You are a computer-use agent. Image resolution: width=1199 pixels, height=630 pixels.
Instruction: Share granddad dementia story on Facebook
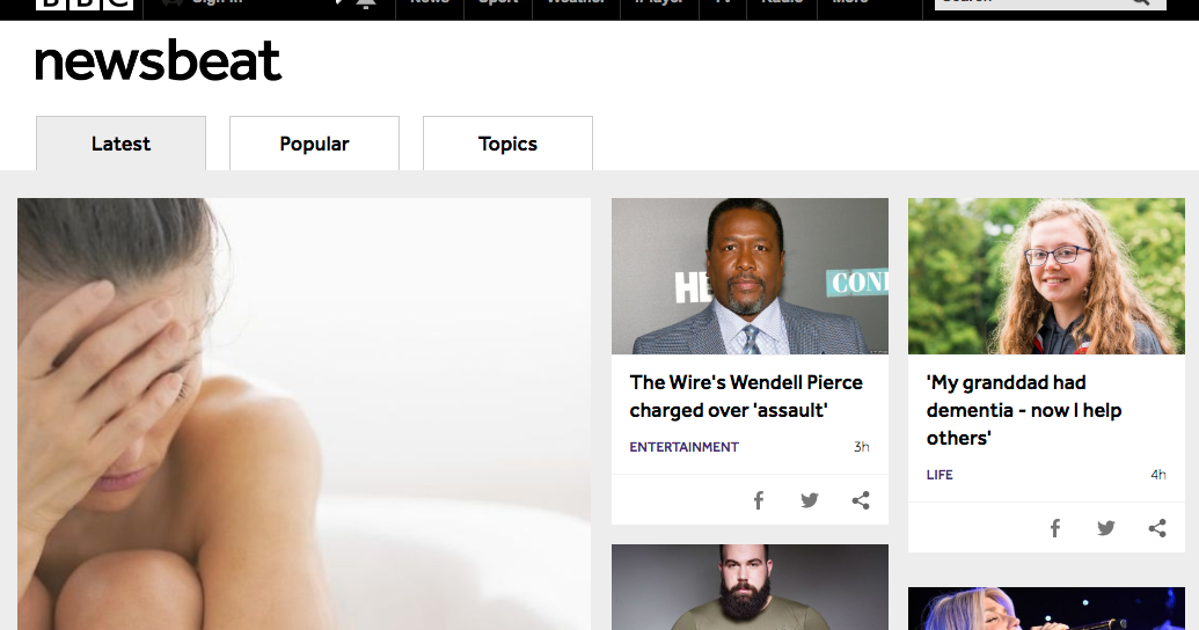(x=1054, y=529)
